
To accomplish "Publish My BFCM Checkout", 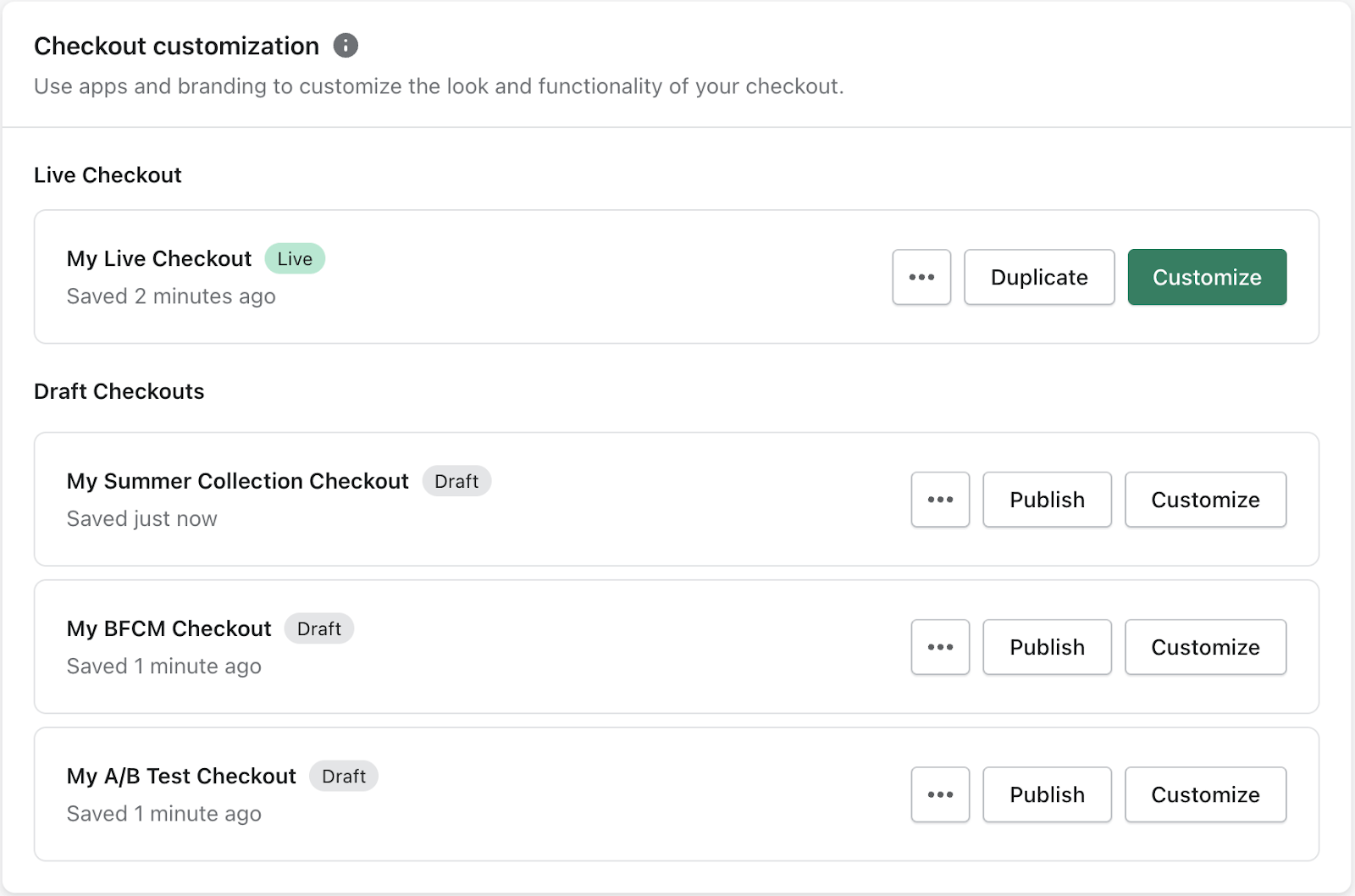I will click(1047, 647).
